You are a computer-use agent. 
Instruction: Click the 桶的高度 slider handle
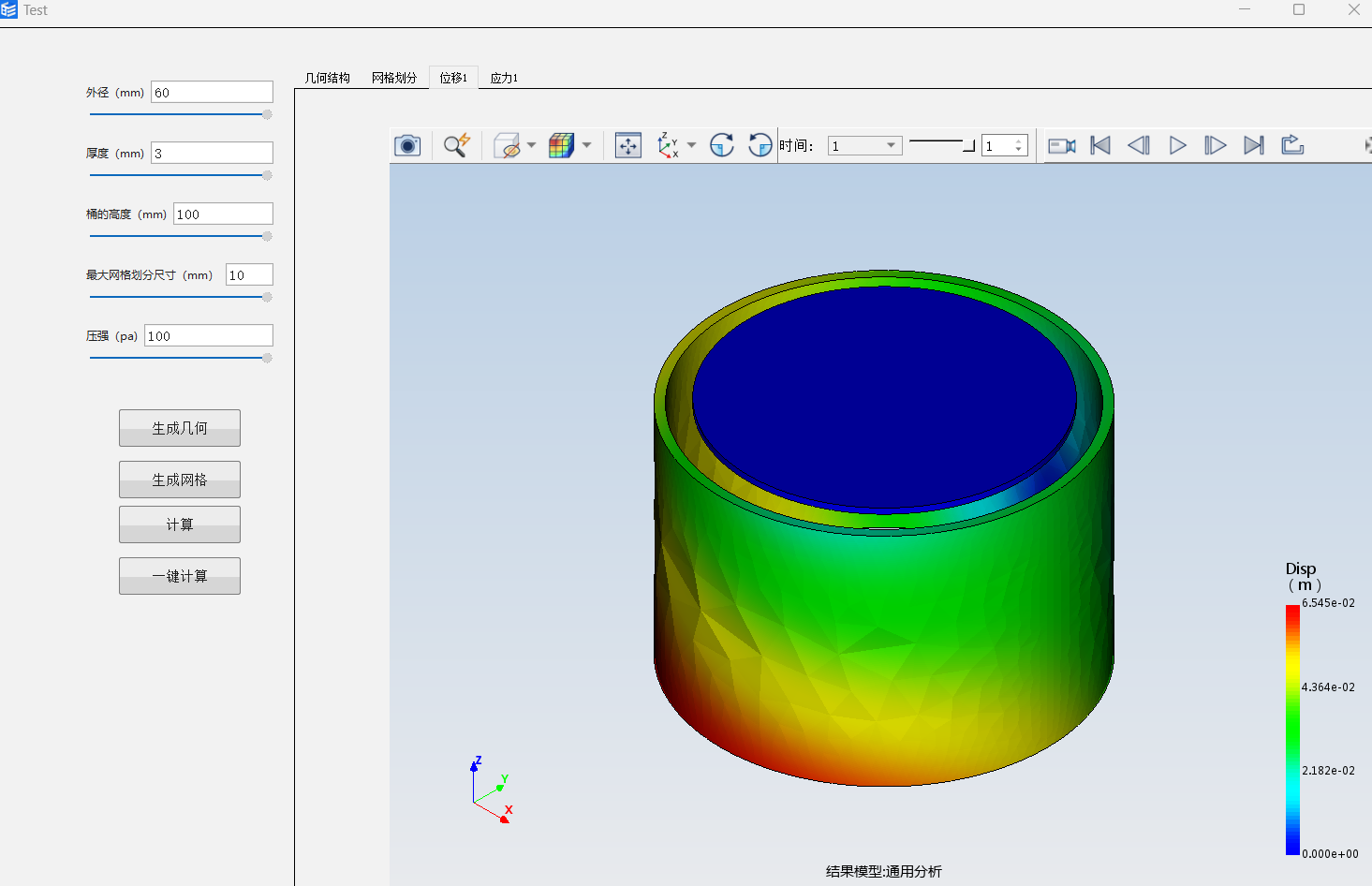(x=267, y=236)
